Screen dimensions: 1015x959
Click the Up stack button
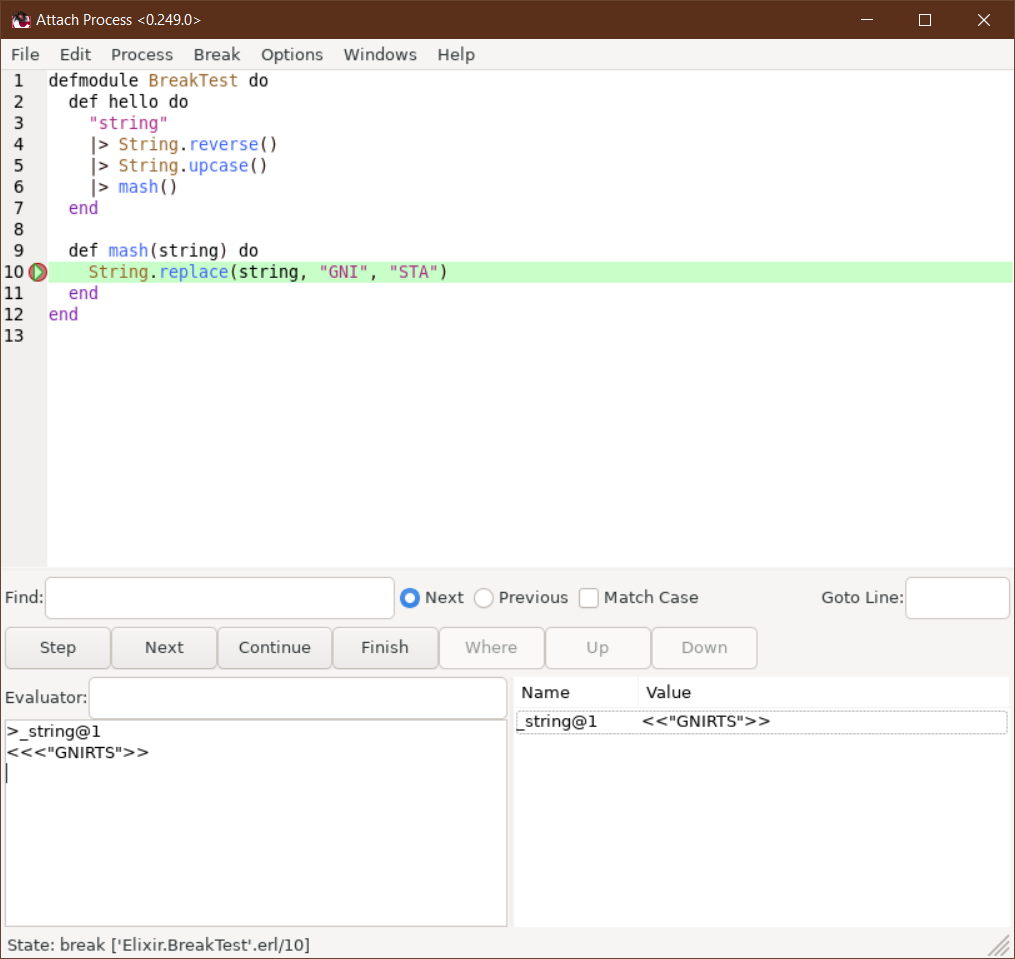click(597, 648)
